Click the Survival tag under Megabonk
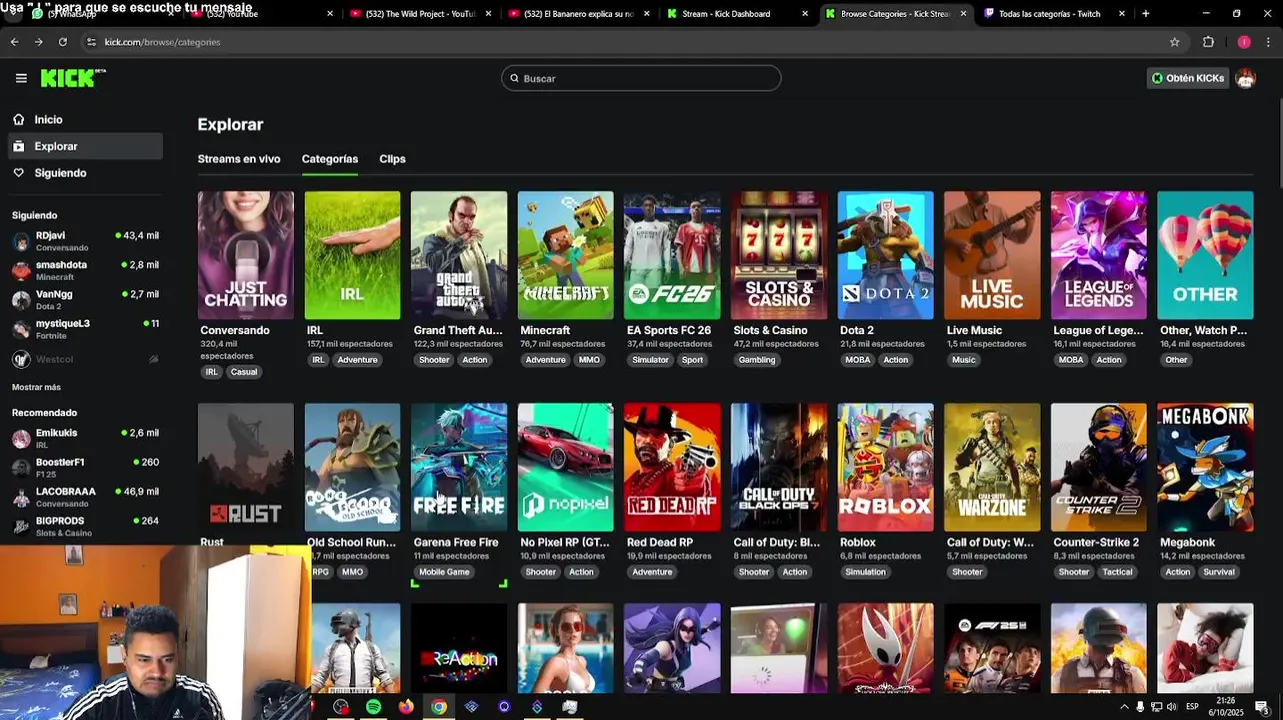Image resolution: width=1283 pixels, height=720 pixels. pyautogui.click(x=1219, y=572)
